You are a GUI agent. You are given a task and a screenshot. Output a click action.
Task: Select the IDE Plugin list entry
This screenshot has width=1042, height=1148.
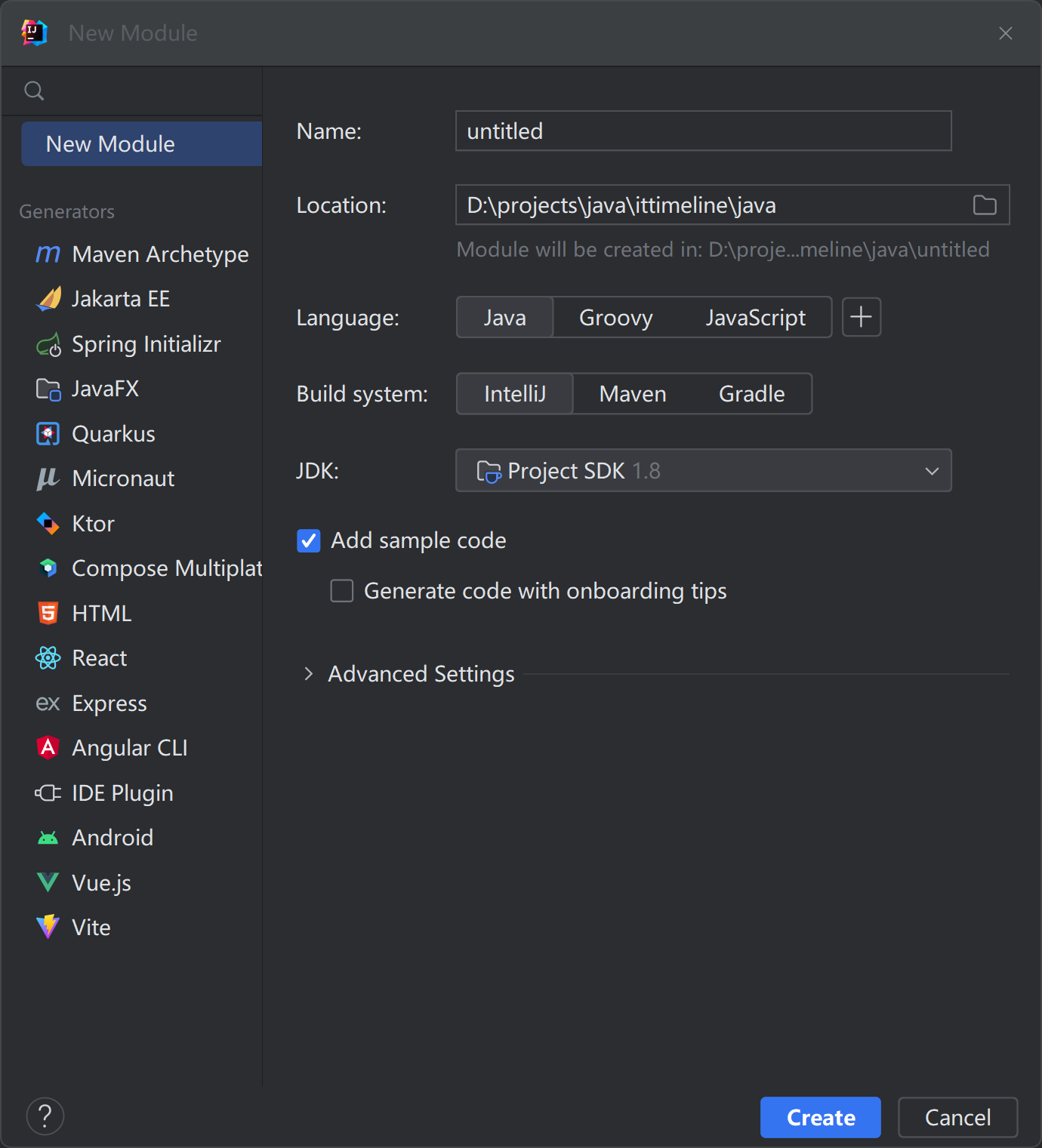(142, 793)
